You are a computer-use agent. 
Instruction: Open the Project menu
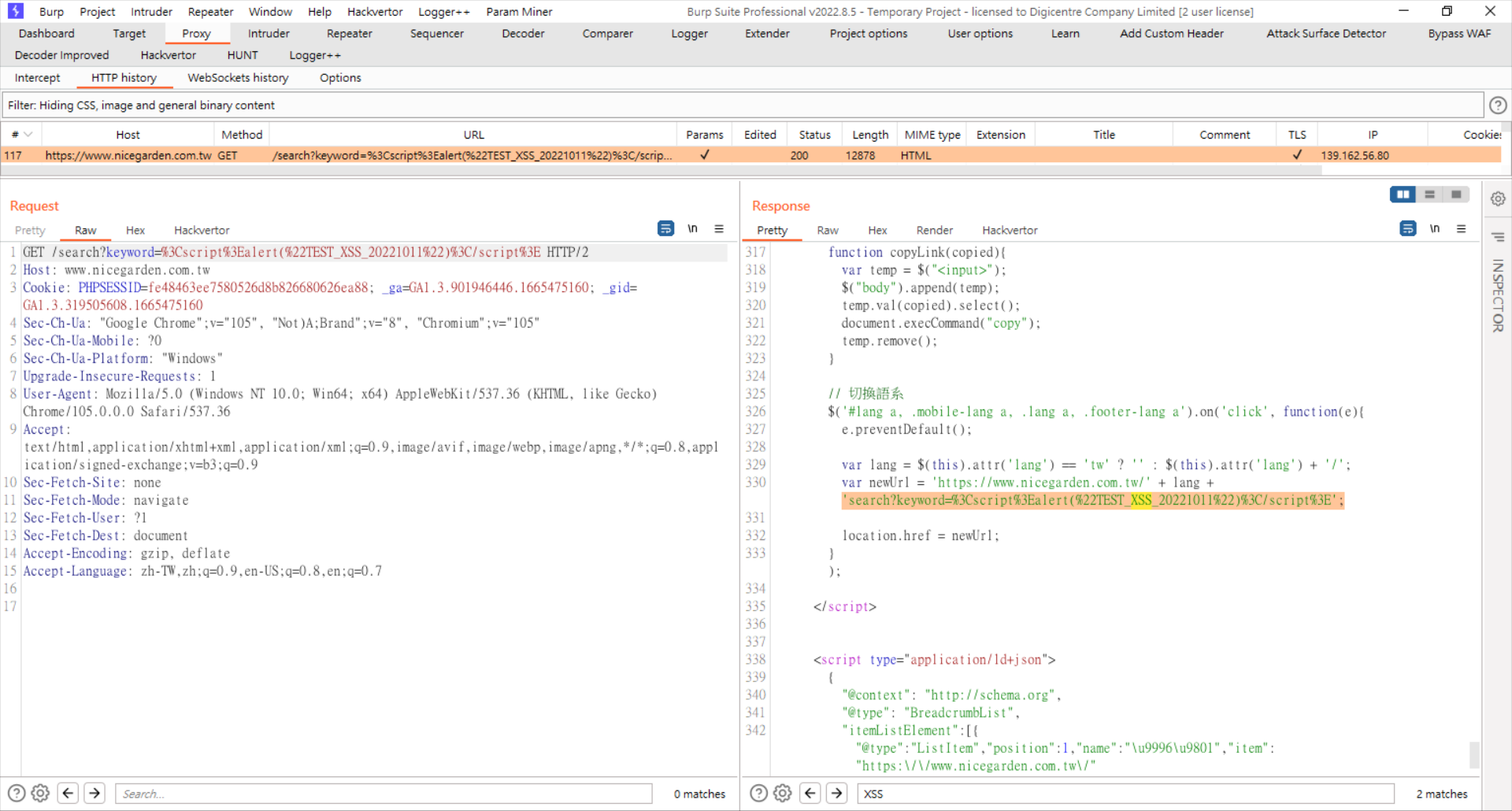pyautogui.click(x=97, y=12)
